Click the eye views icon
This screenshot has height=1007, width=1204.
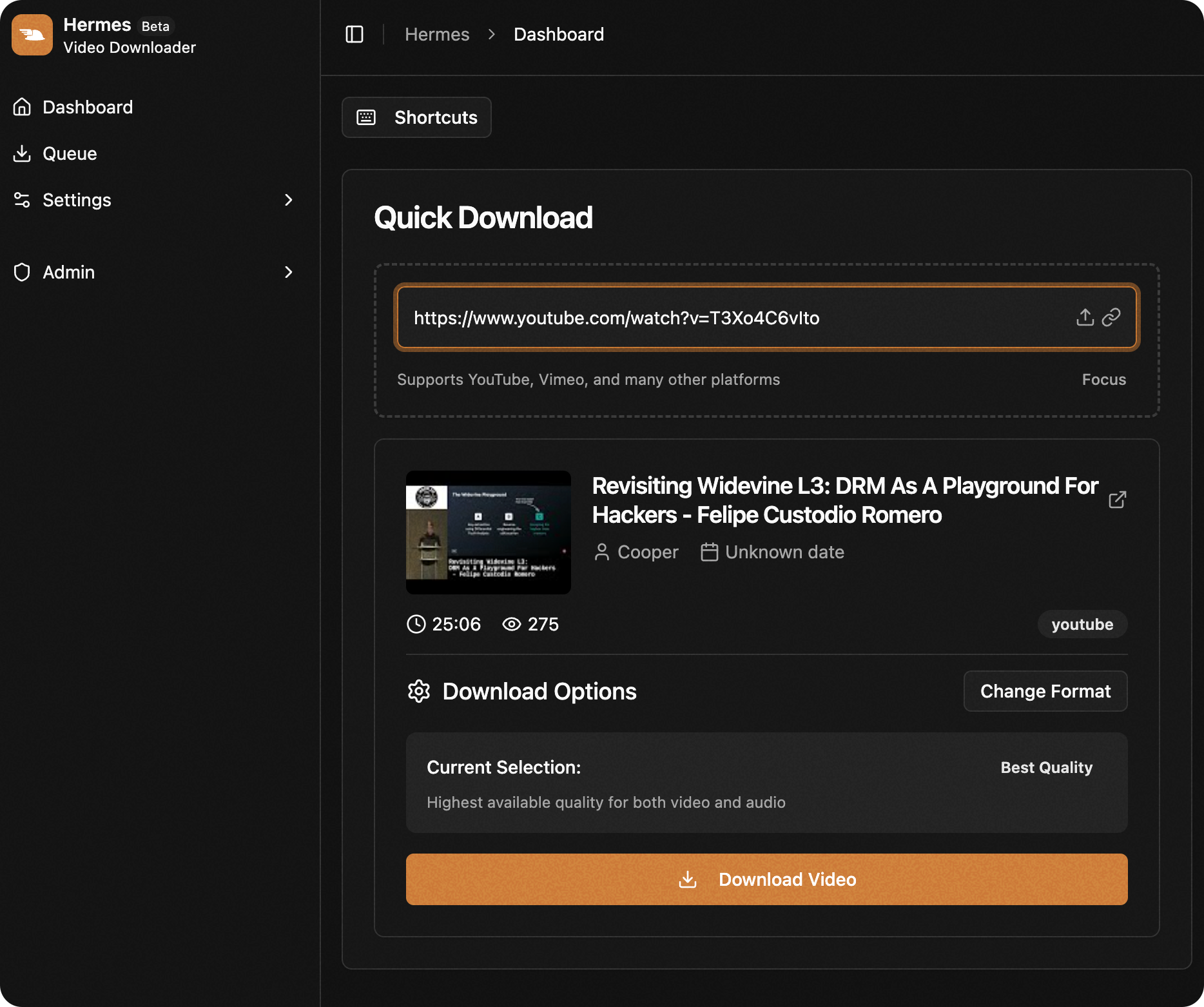click(x=512, y=624)
